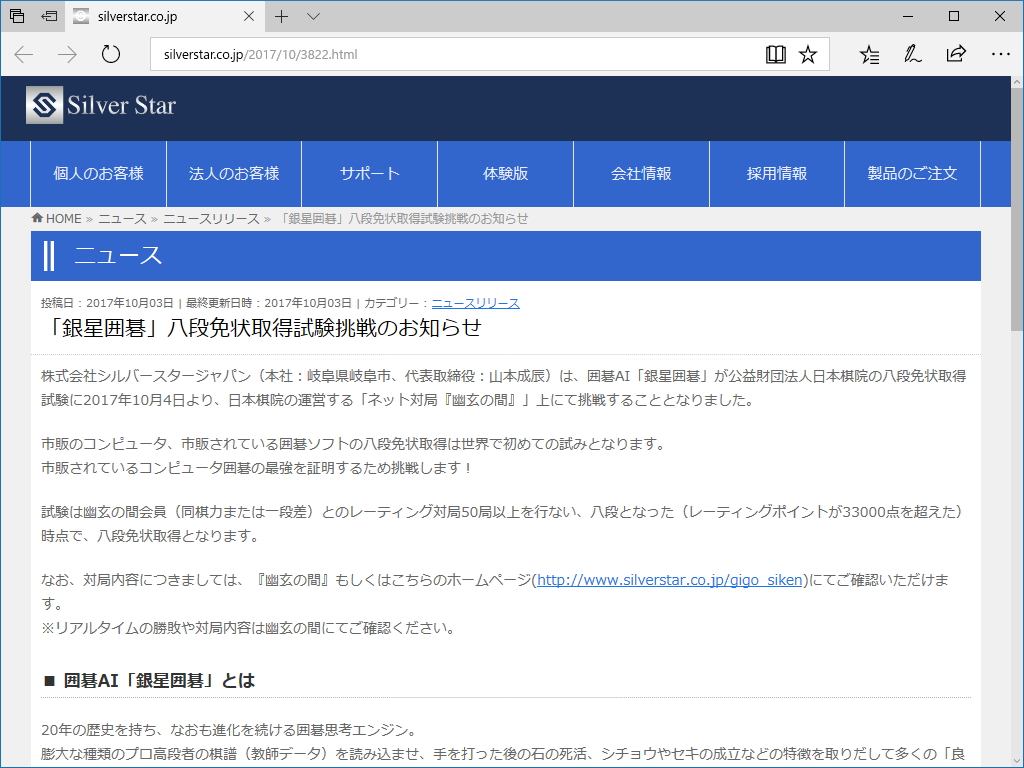This screenshot has width=1024, height=768.
Task: Share this page using the share icon
Action: click(x=956, y=54)
